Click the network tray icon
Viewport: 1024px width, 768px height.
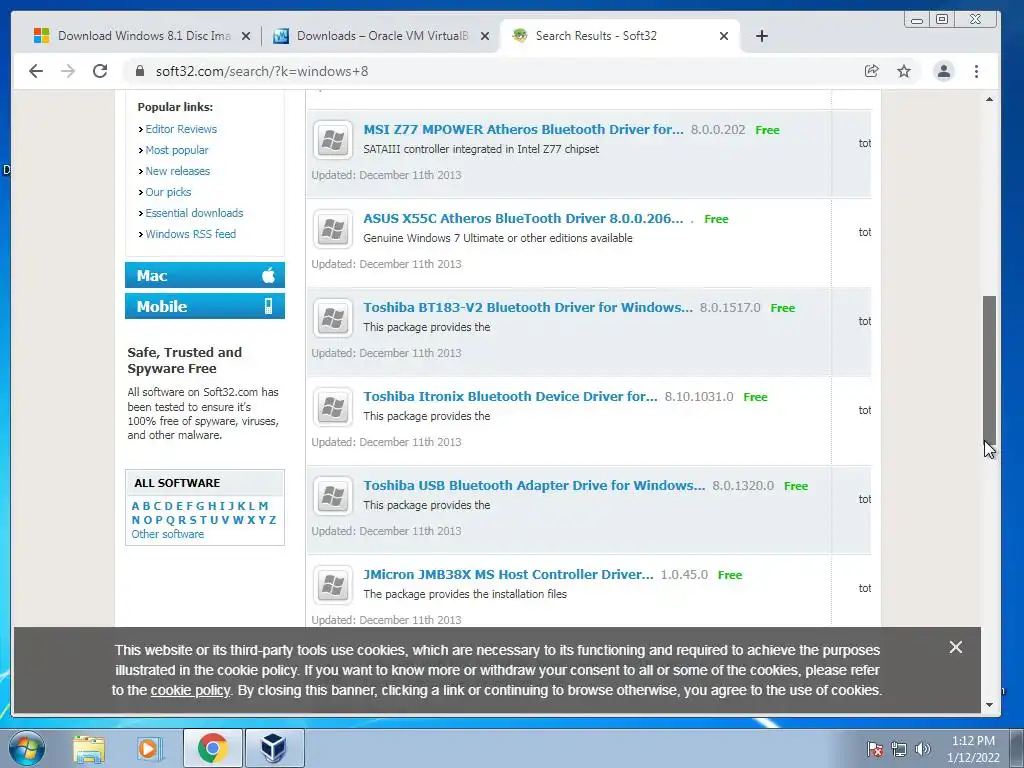click(x=899, y=749)
